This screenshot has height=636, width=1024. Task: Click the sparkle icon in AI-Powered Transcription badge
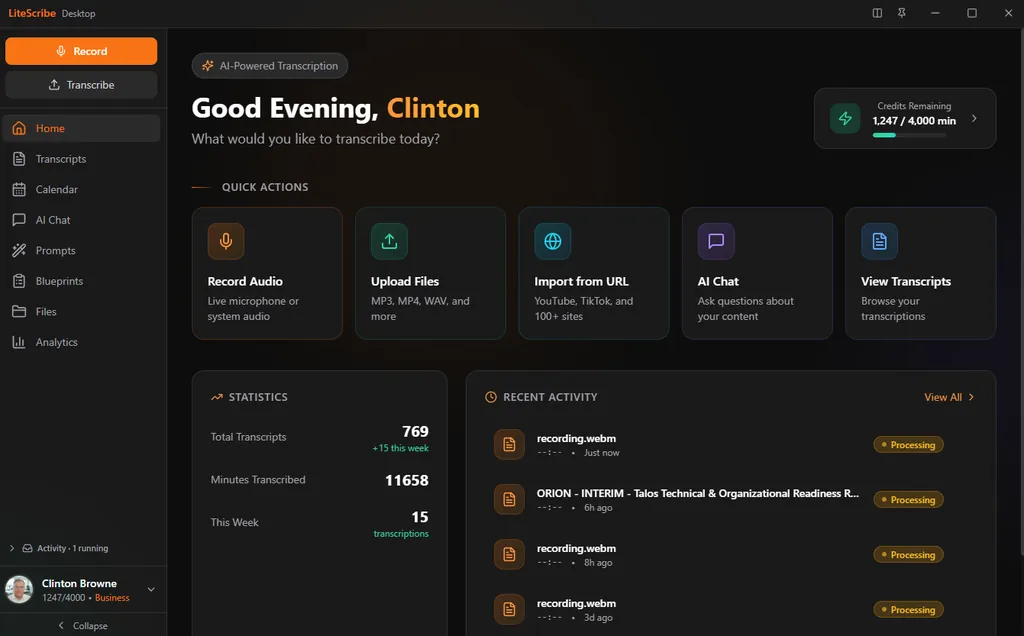(x=208, y=65)
